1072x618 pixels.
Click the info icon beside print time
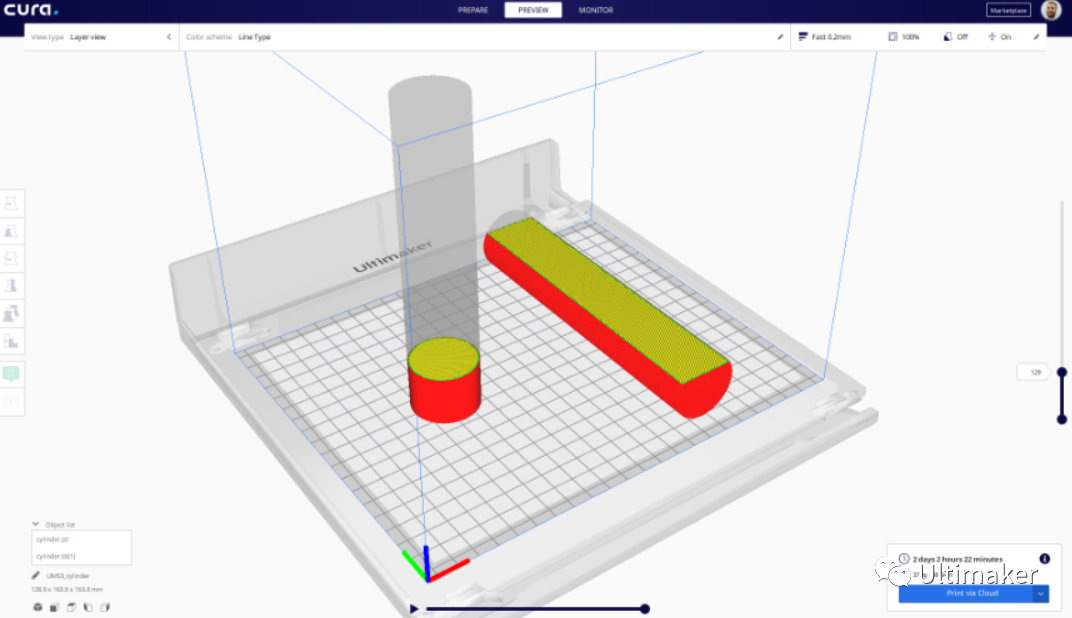[x=1045, y=559]
